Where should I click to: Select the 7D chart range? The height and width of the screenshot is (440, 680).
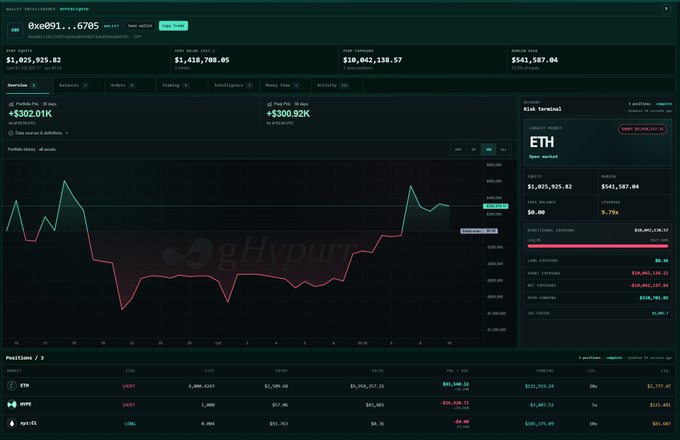click(x=473, y=150)
